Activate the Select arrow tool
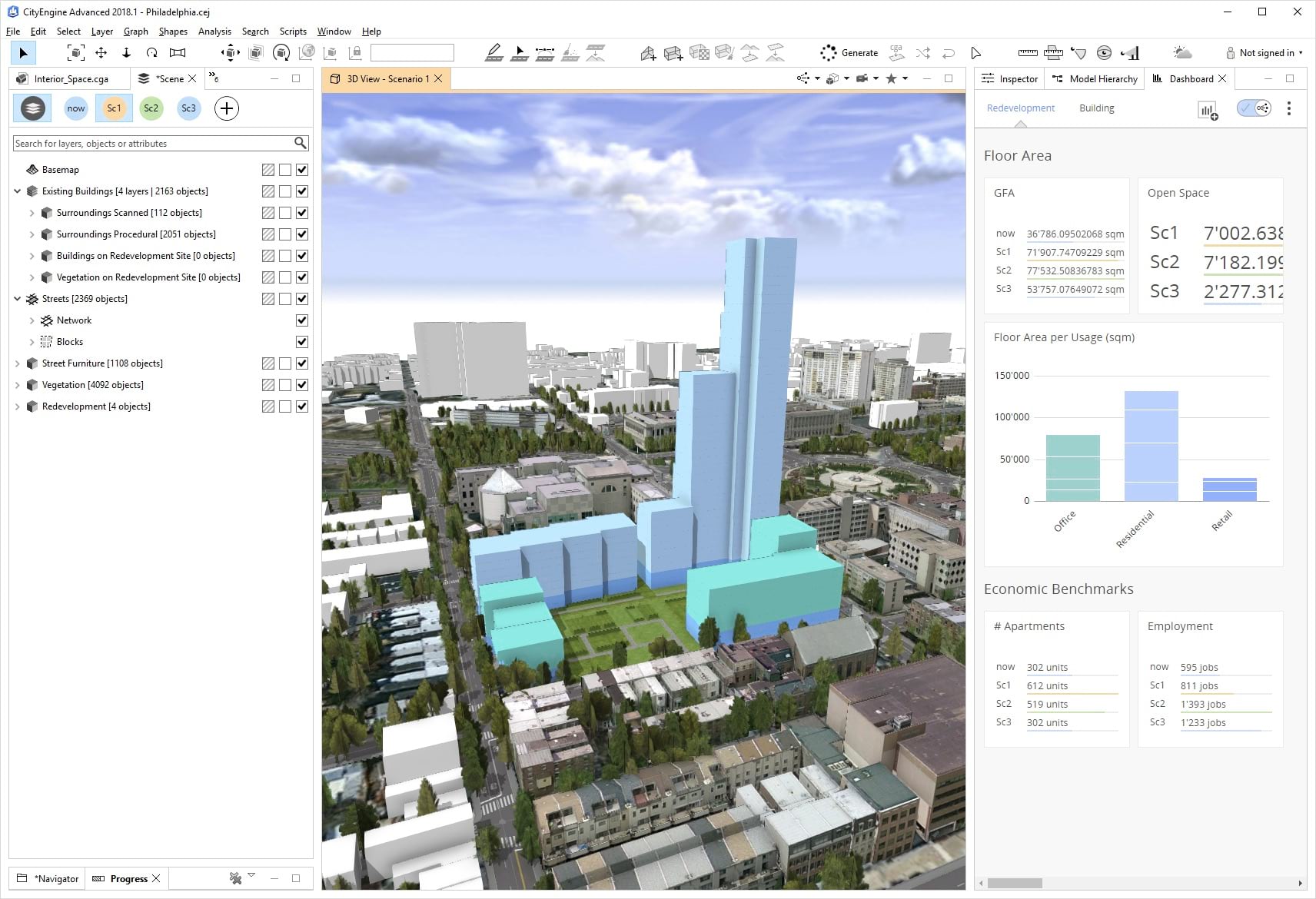The image size is (1316, 899). (x=23, y=53)
